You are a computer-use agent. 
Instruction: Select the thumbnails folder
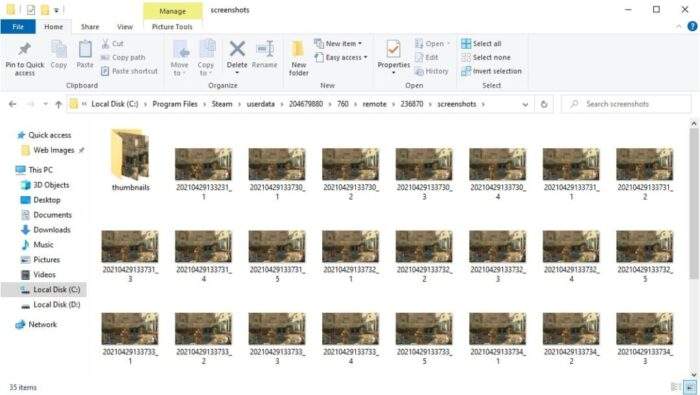pos(130,160)
